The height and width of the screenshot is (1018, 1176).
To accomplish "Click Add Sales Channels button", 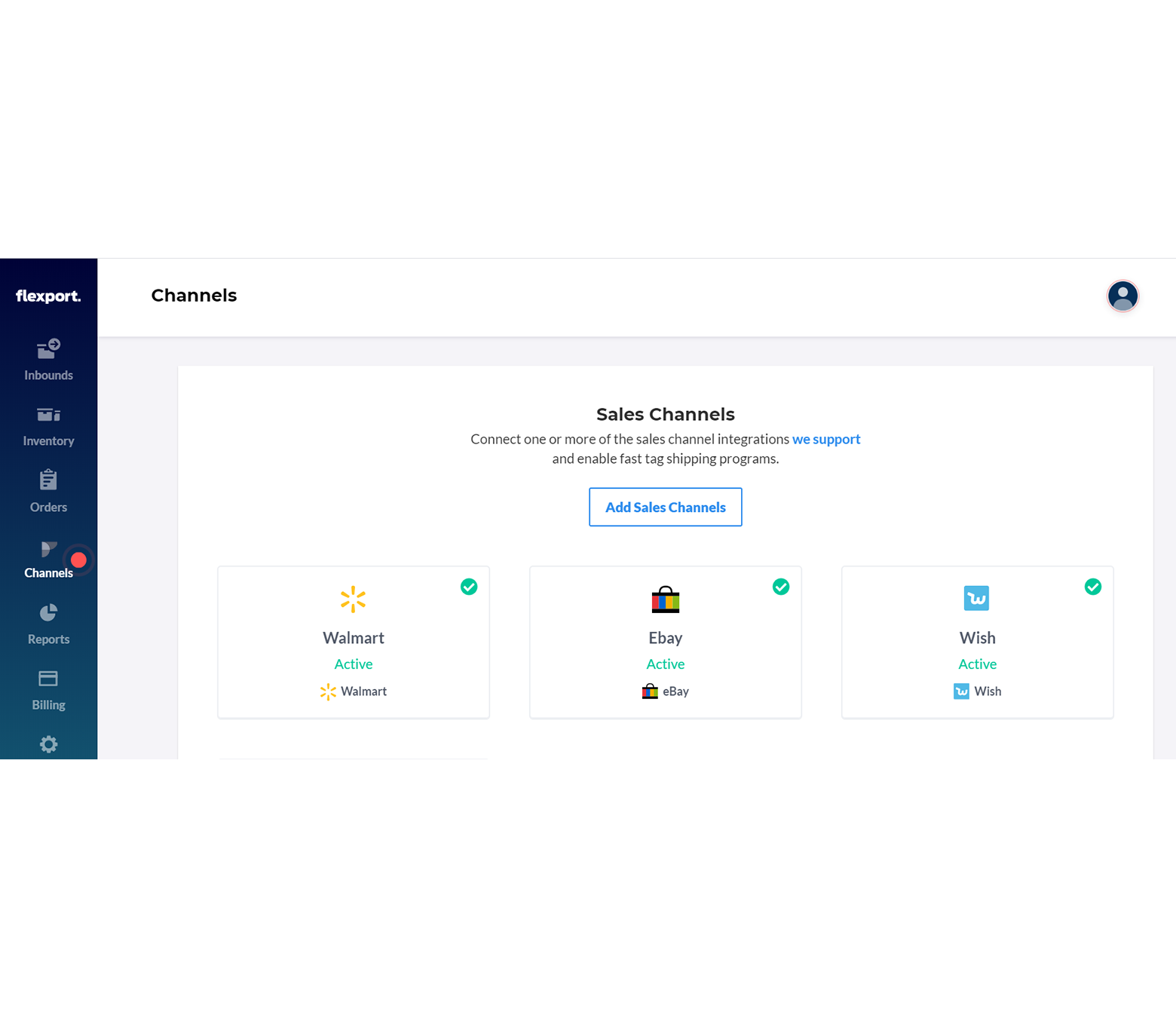I will 666,507.
